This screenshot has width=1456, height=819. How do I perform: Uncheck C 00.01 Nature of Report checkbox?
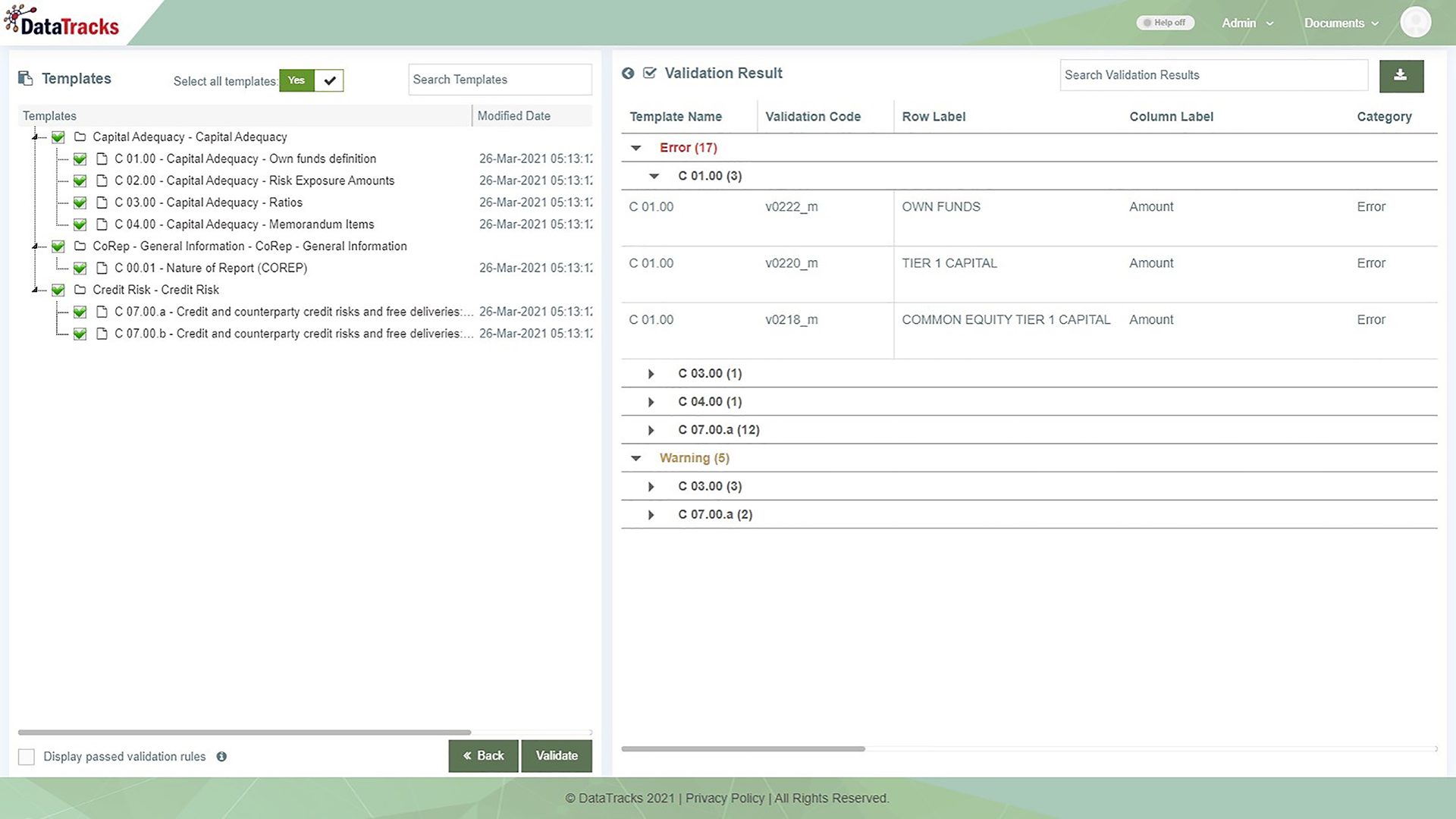(80, 268)
